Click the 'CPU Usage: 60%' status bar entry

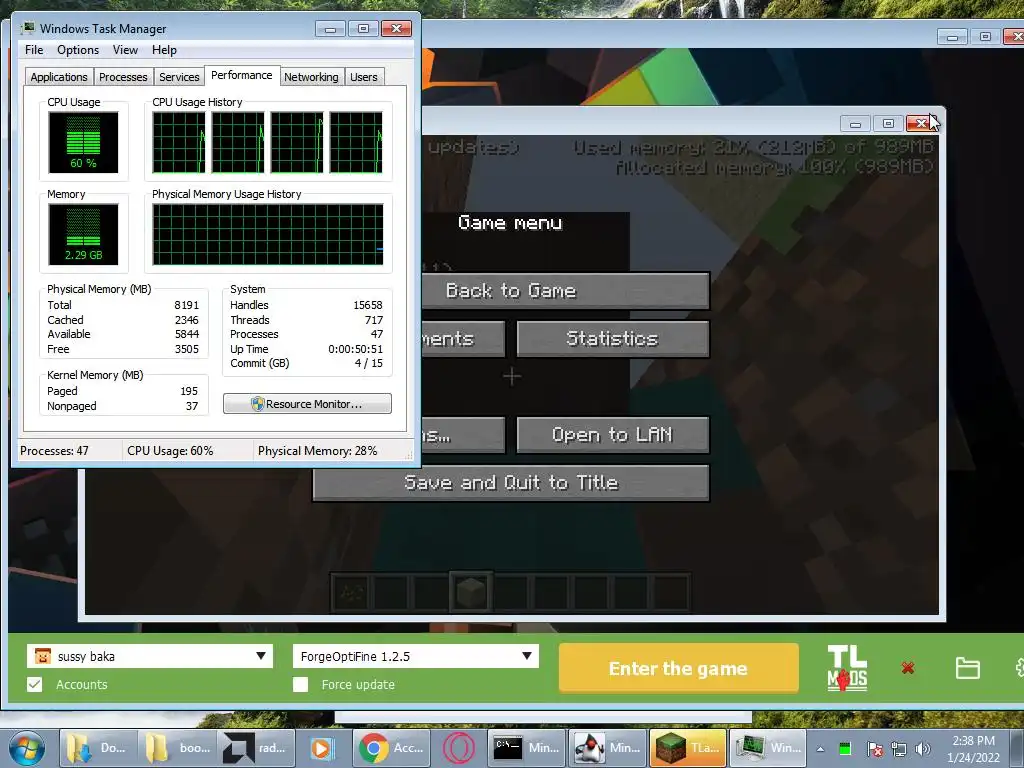[x=170, y=451]
